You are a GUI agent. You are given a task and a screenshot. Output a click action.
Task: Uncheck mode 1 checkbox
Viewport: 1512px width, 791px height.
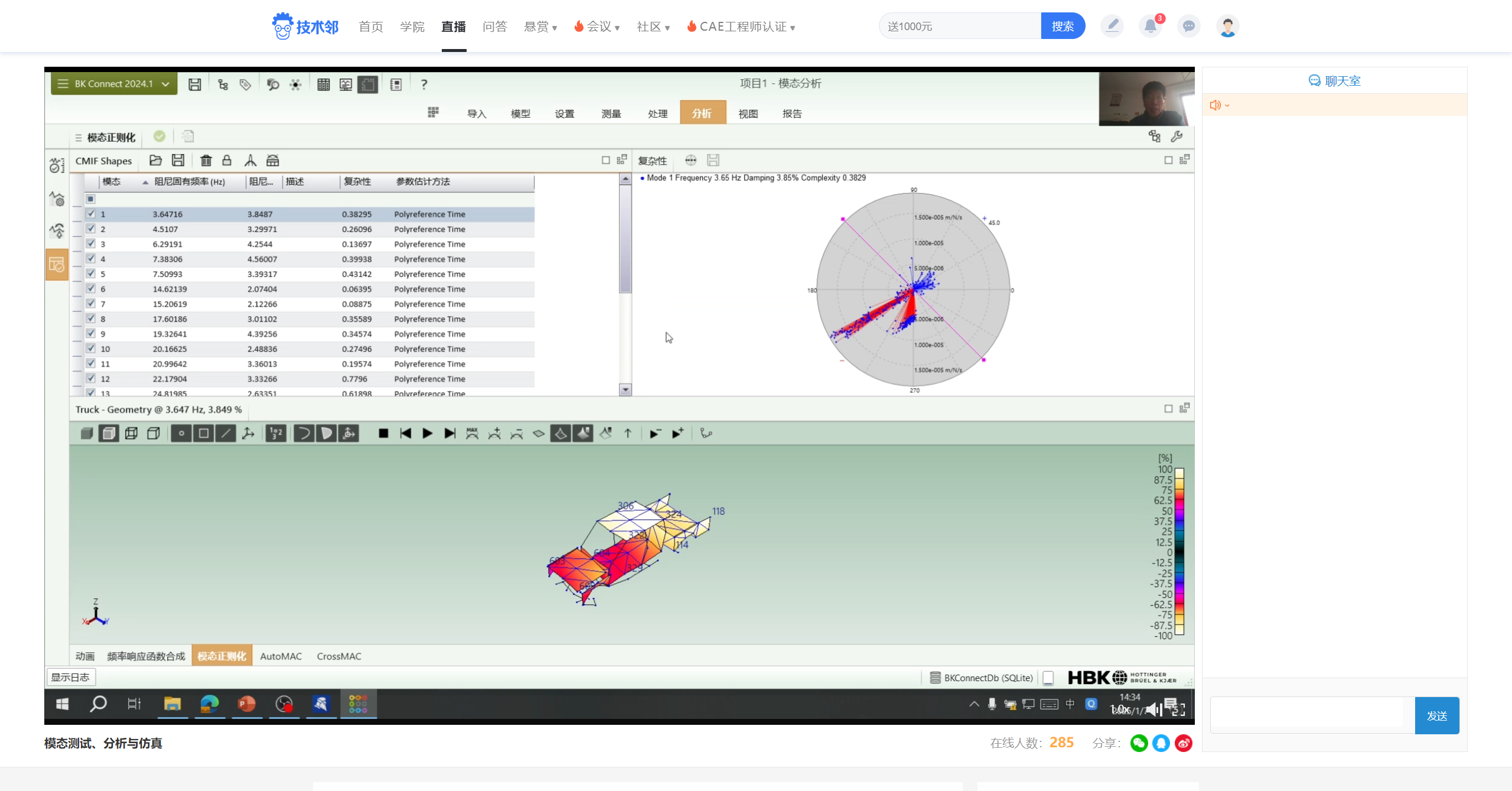pos(90,214)
